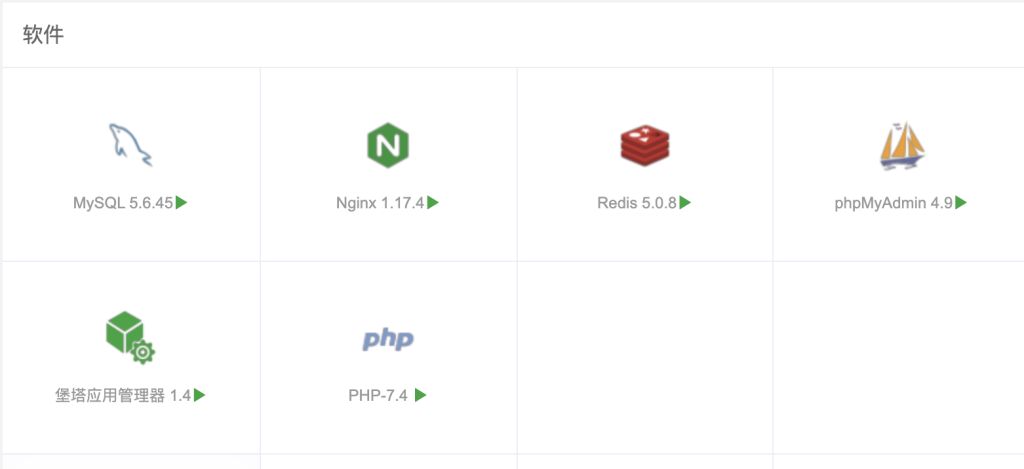Open the Redis 5.0.8 label
Screen dimensions: 1024x469
(637, 203)
